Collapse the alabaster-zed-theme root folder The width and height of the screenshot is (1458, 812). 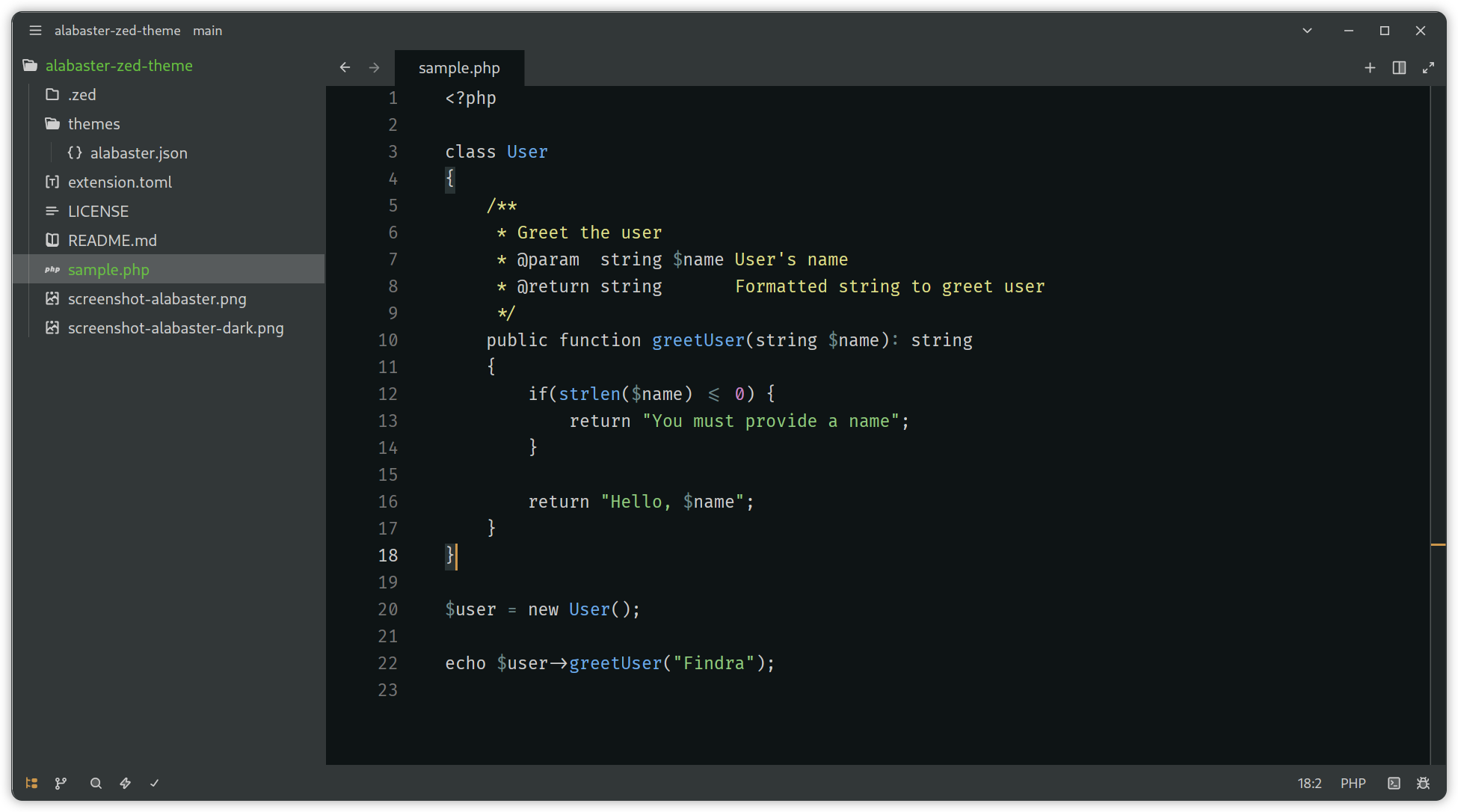point(168,66)
